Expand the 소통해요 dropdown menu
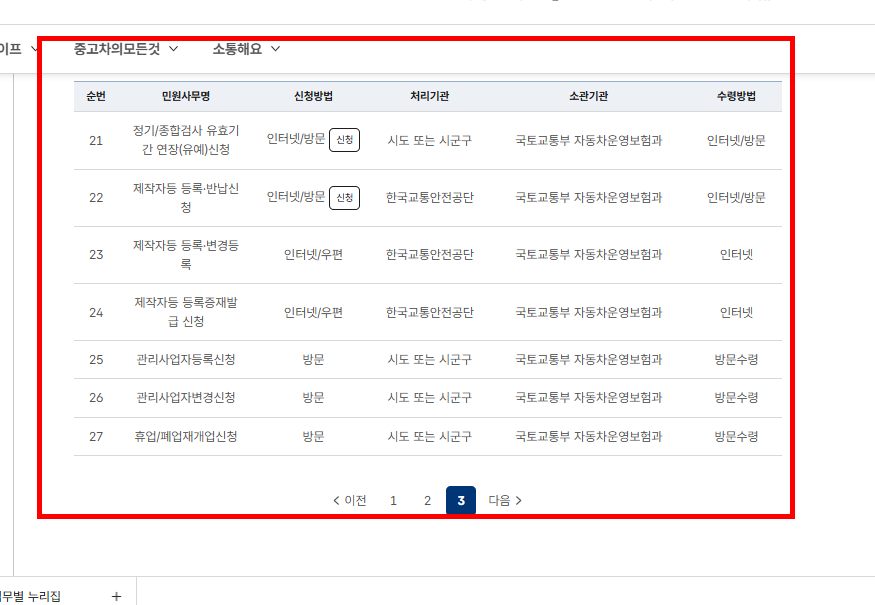The width and height of the screenshot is (875, 605). coord(239,48)
